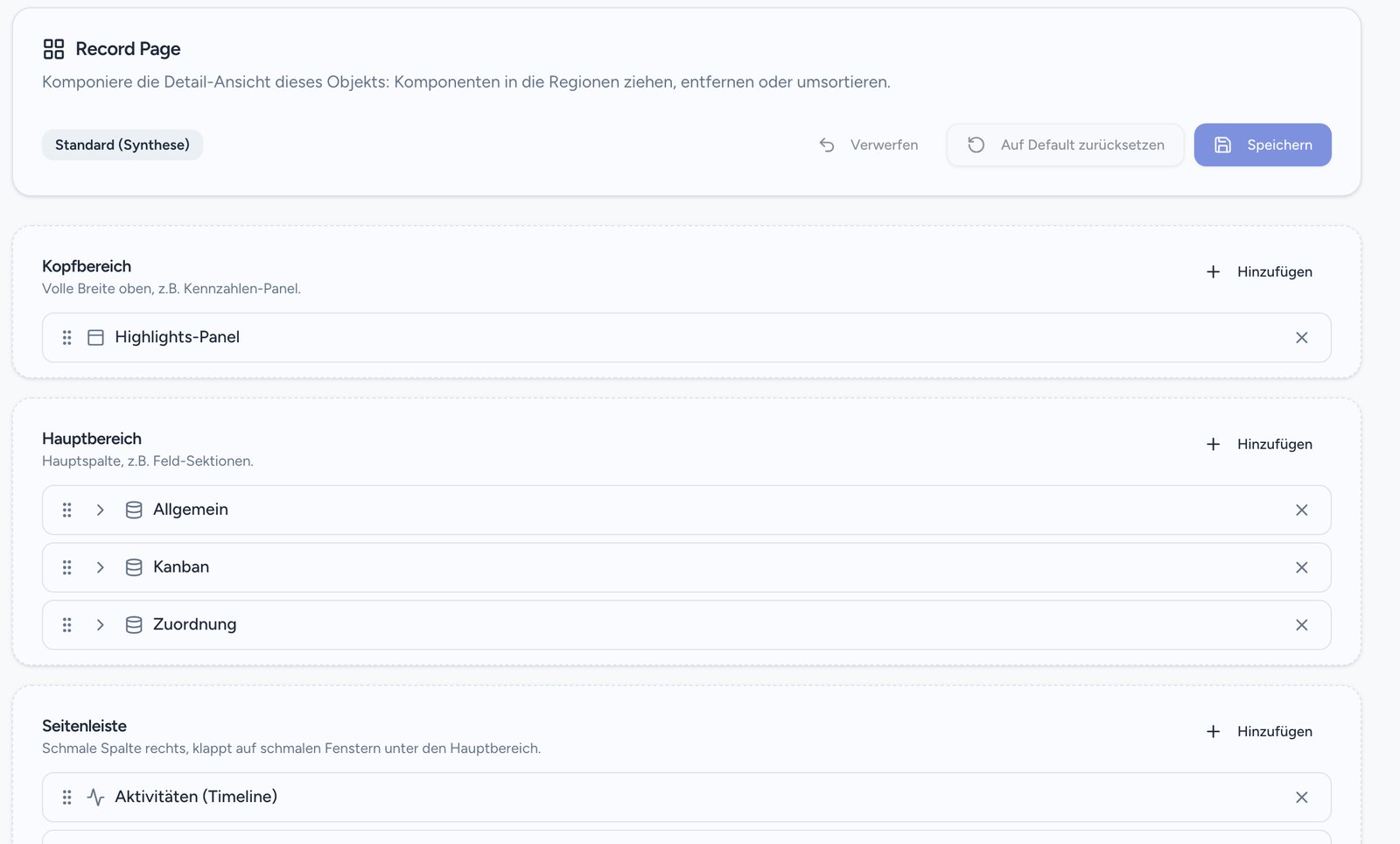Remove the Kanban section
This screenshot has height=844, width=1400.
pos(1302,567)
